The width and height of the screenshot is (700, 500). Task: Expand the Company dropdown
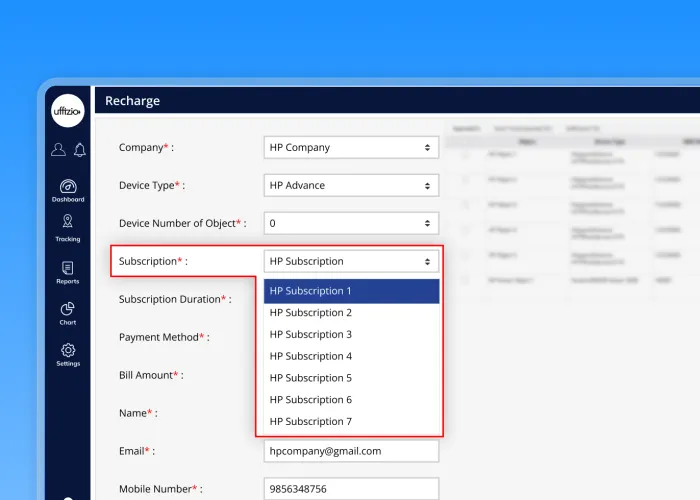click(351, 147)
